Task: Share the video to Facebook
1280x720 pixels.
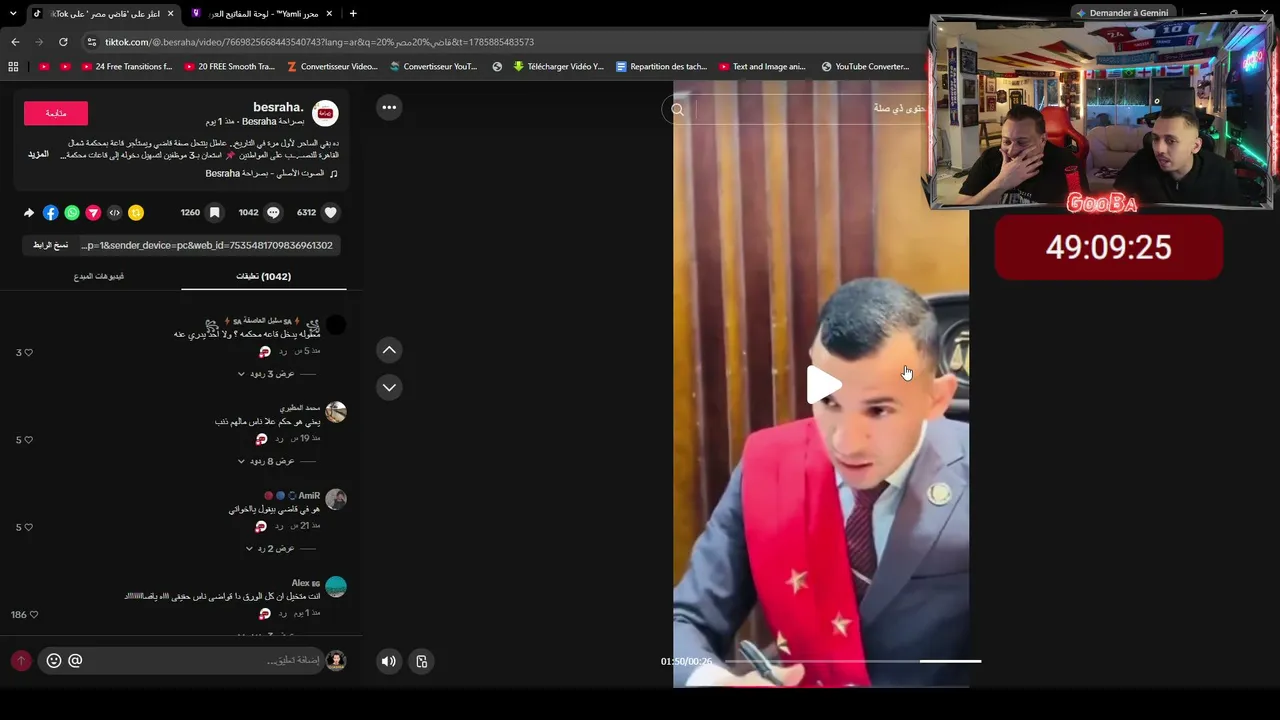Action: pyautogui.click(x=51, y=213)
